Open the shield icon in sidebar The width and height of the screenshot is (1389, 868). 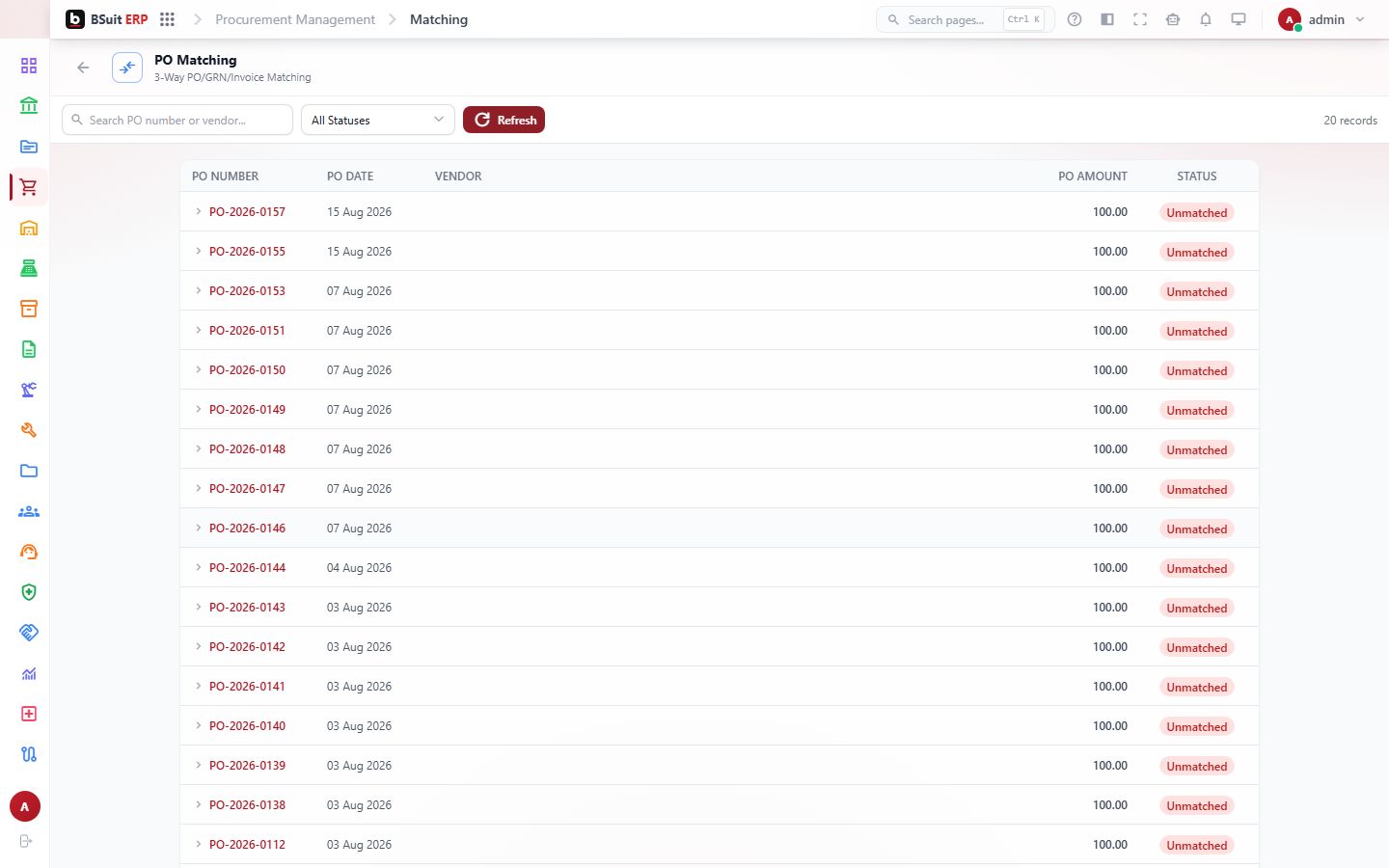(29, 592)
